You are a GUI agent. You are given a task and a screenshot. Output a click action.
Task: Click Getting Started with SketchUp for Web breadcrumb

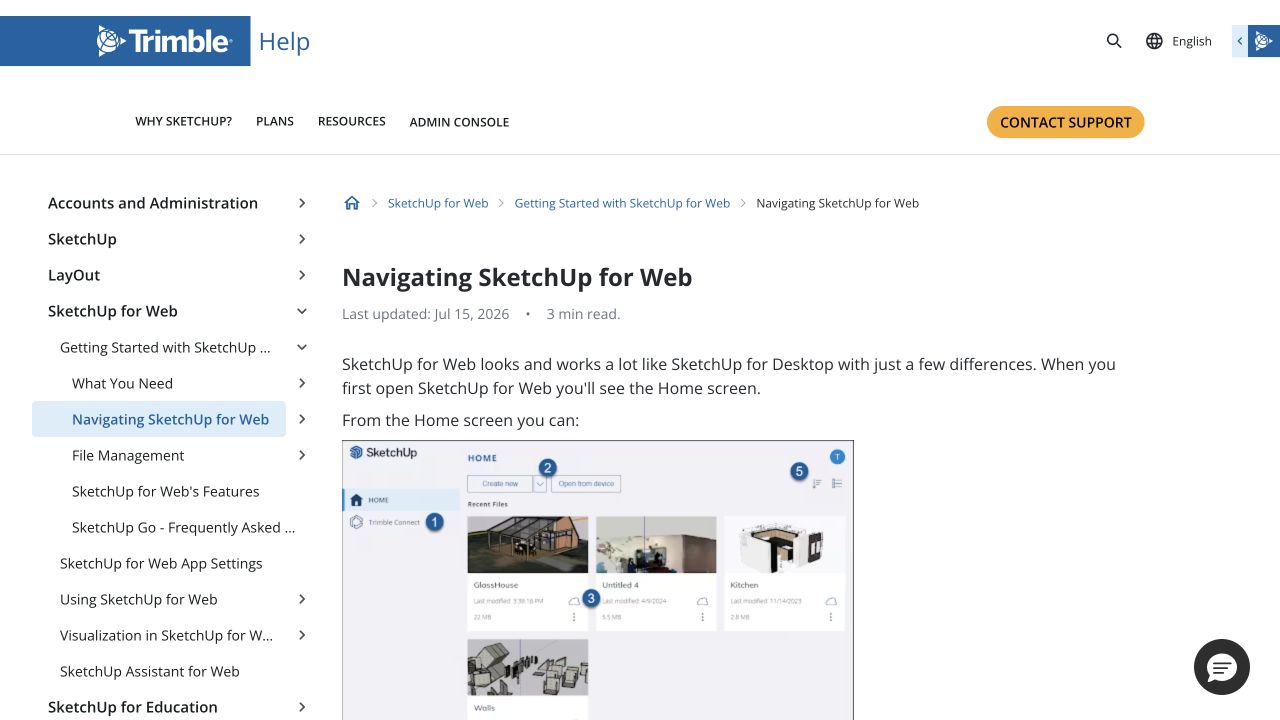click(x=622, y=203)
